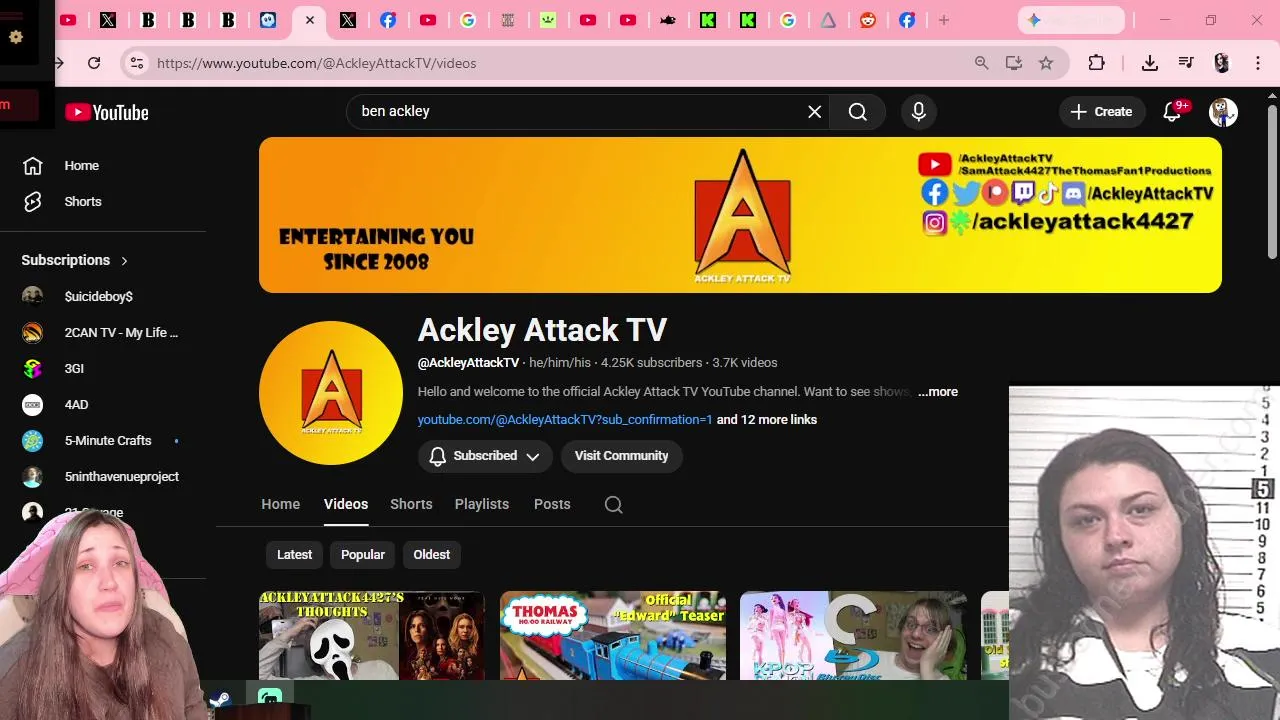Click the Visit Community button
This screenshot has width=1280, height=720.
pyautogui.click(x=621, y=456)
